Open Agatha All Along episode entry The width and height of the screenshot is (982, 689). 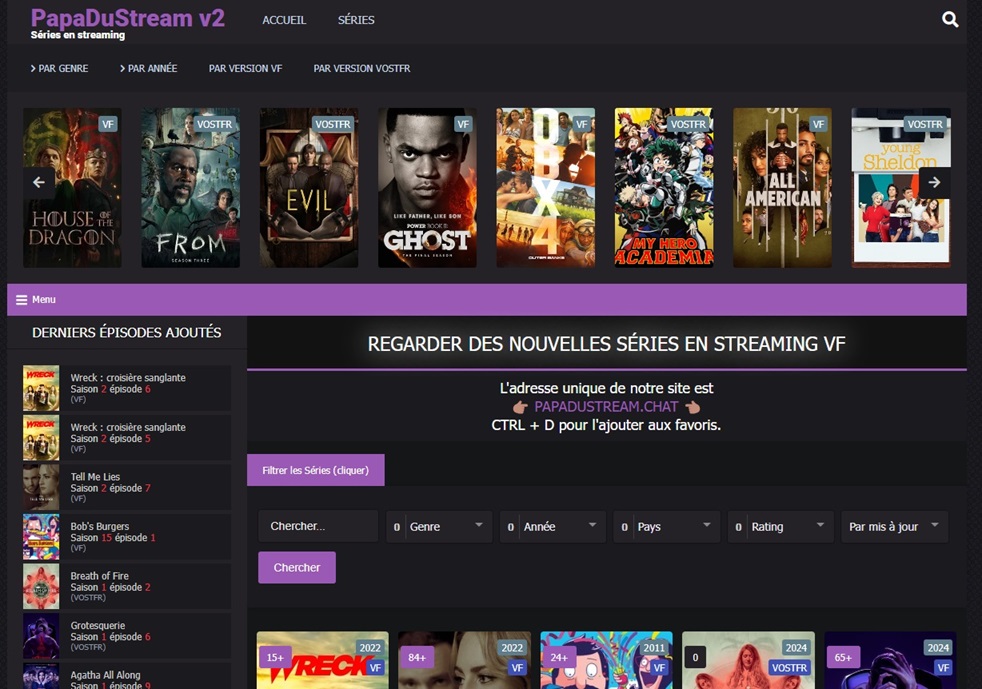pos(127,676)
